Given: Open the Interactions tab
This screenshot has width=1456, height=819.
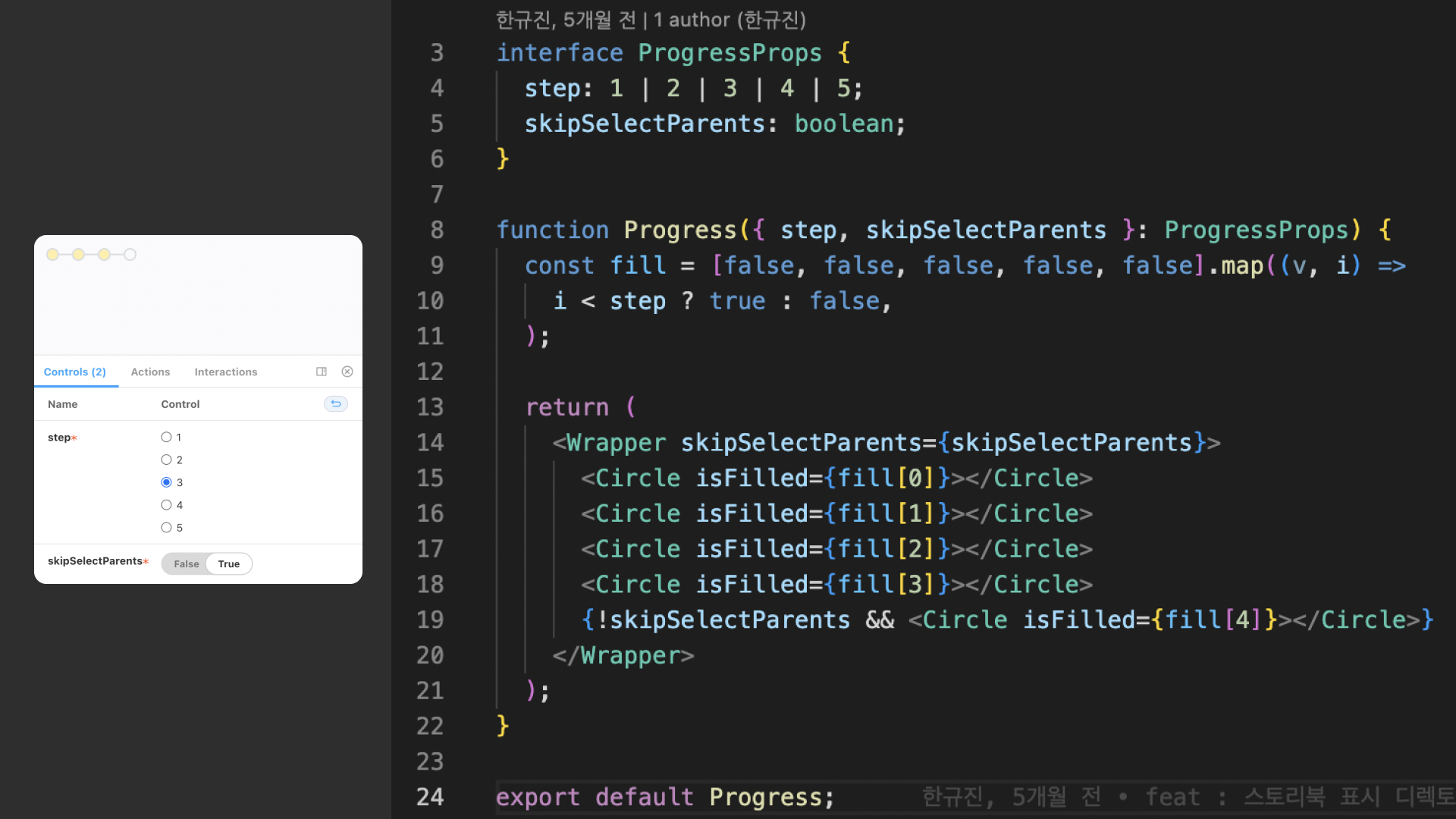Looking at the screenshot, I should pos(225,372).
